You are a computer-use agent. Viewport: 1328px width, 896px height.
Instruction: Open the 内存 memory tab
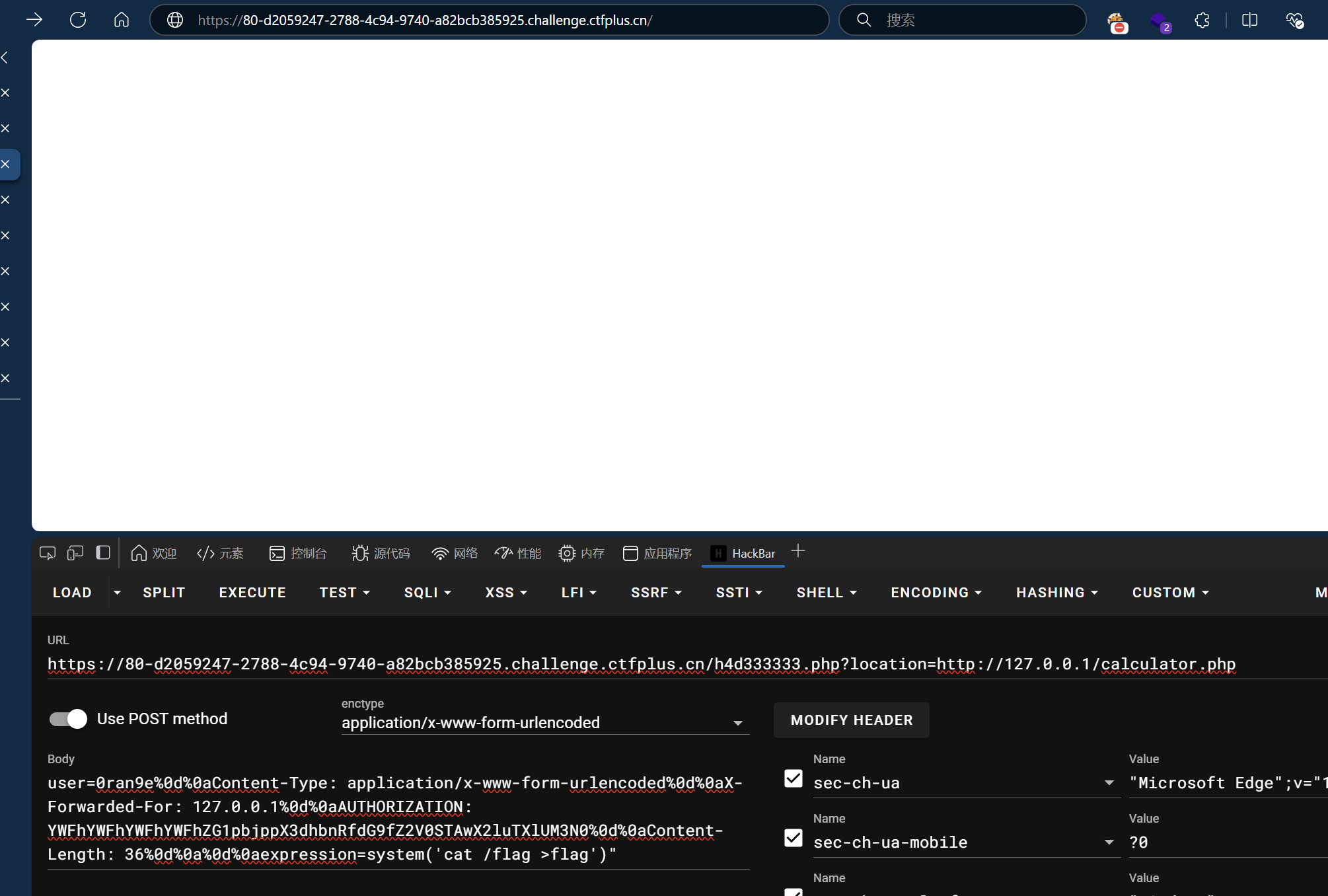581,553
